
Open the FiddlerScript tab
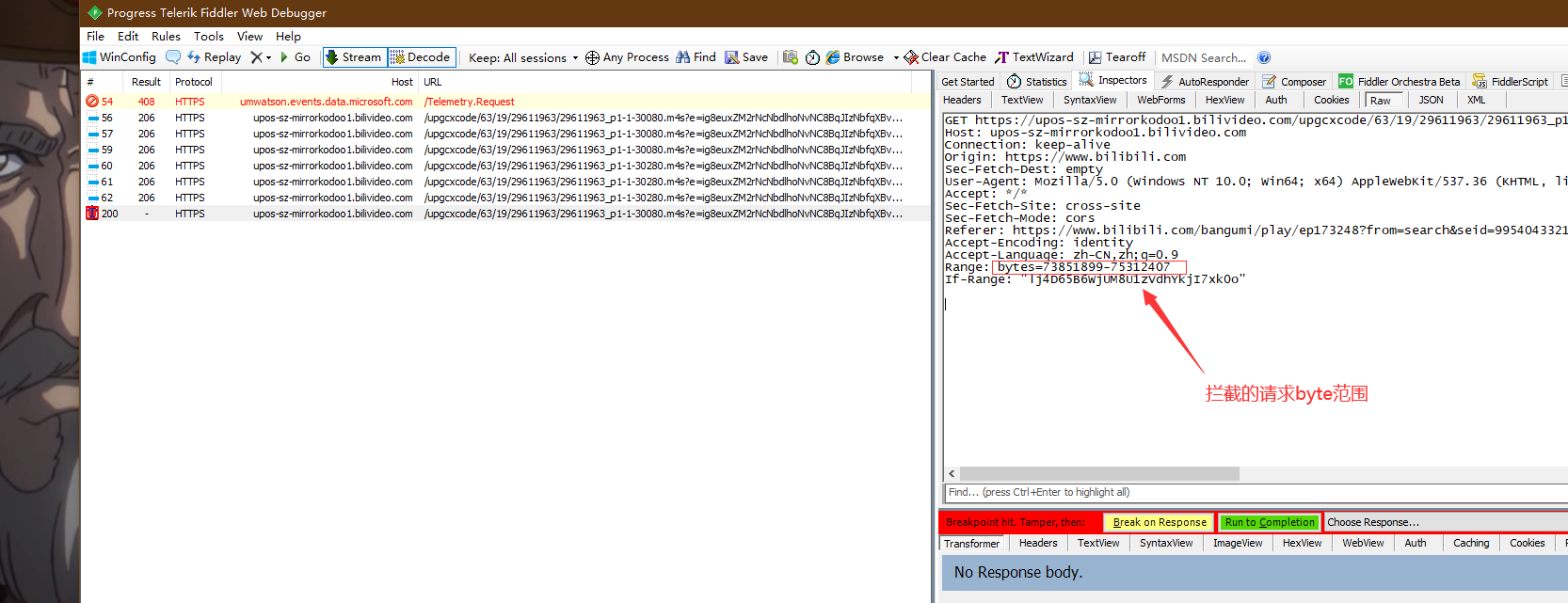tap(1510, 82)
